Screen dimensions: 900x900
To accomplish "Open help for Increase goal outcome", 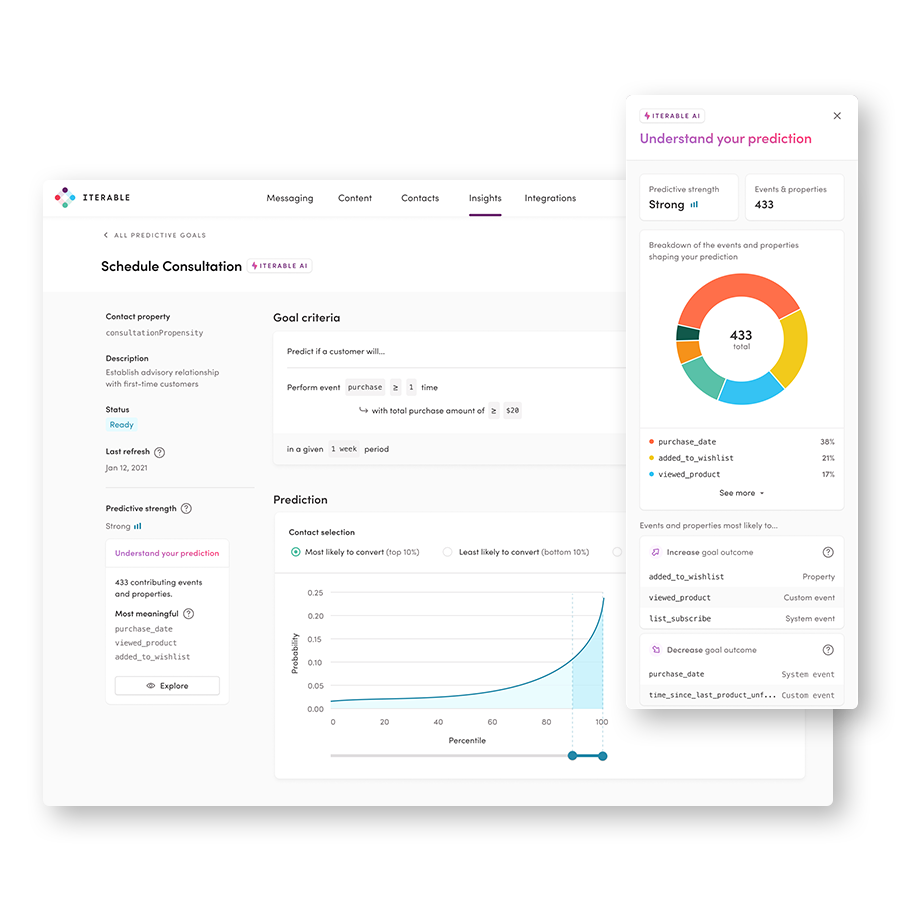I will pos(828,552).
